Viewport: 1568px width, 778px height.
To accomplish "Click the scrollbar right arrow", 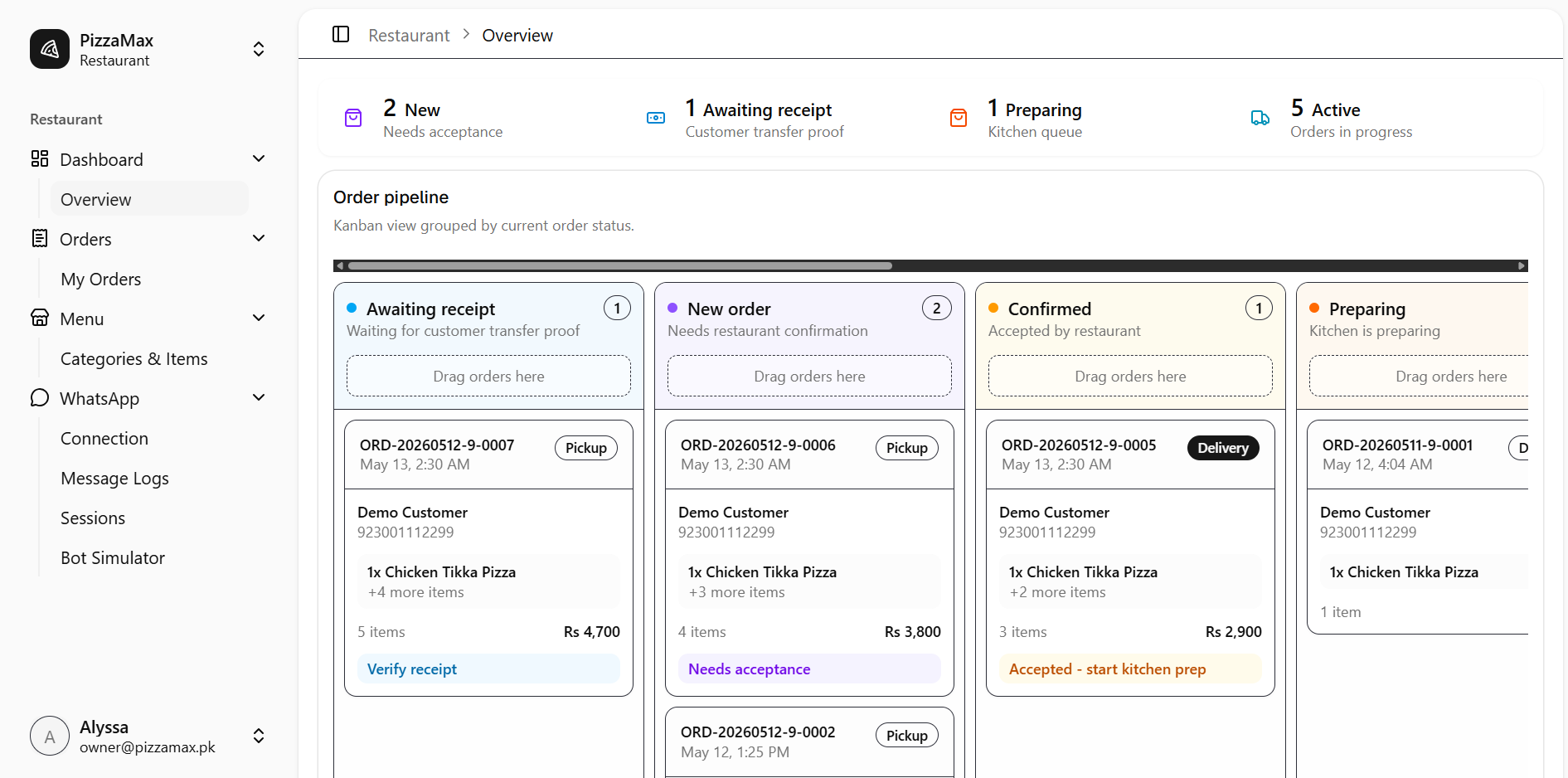I will coord(1522,265).
